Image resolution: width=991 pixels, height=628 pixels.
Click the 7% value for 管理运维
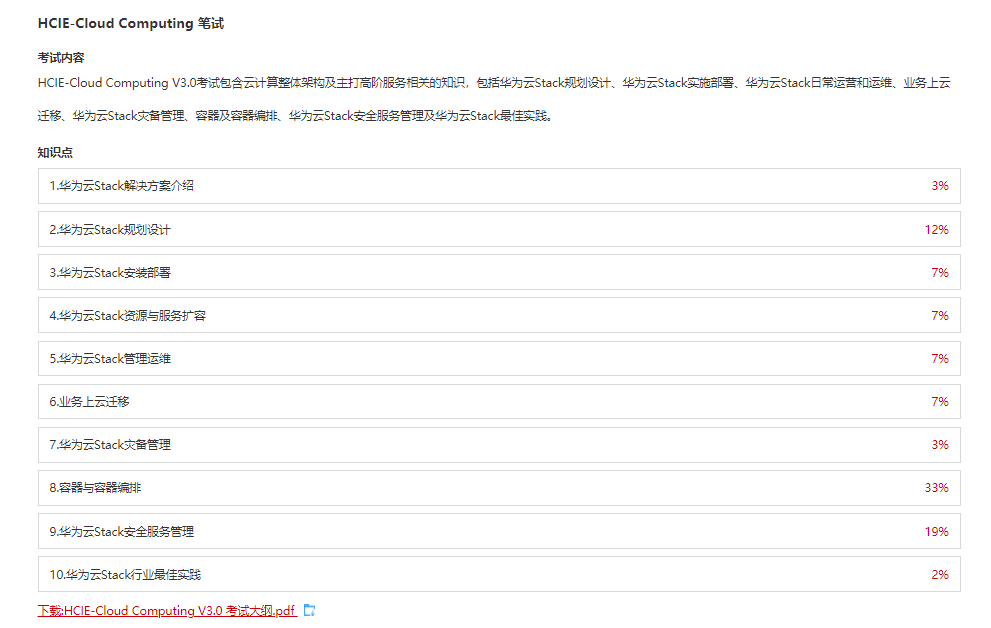940,359
